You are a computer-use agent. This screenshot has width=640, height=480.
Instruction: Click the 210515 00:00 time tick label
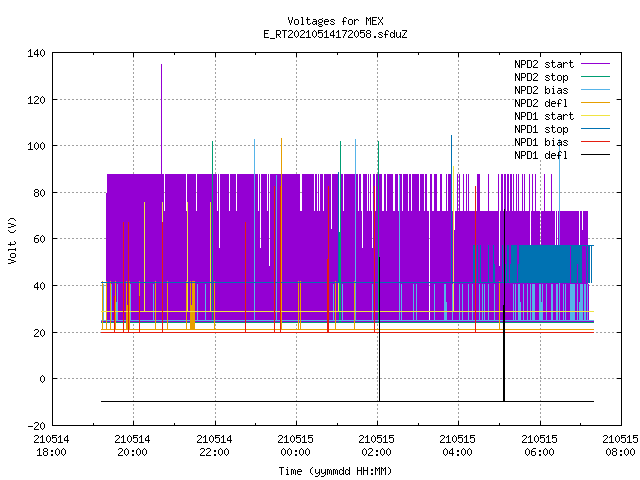tap(296, 446)
